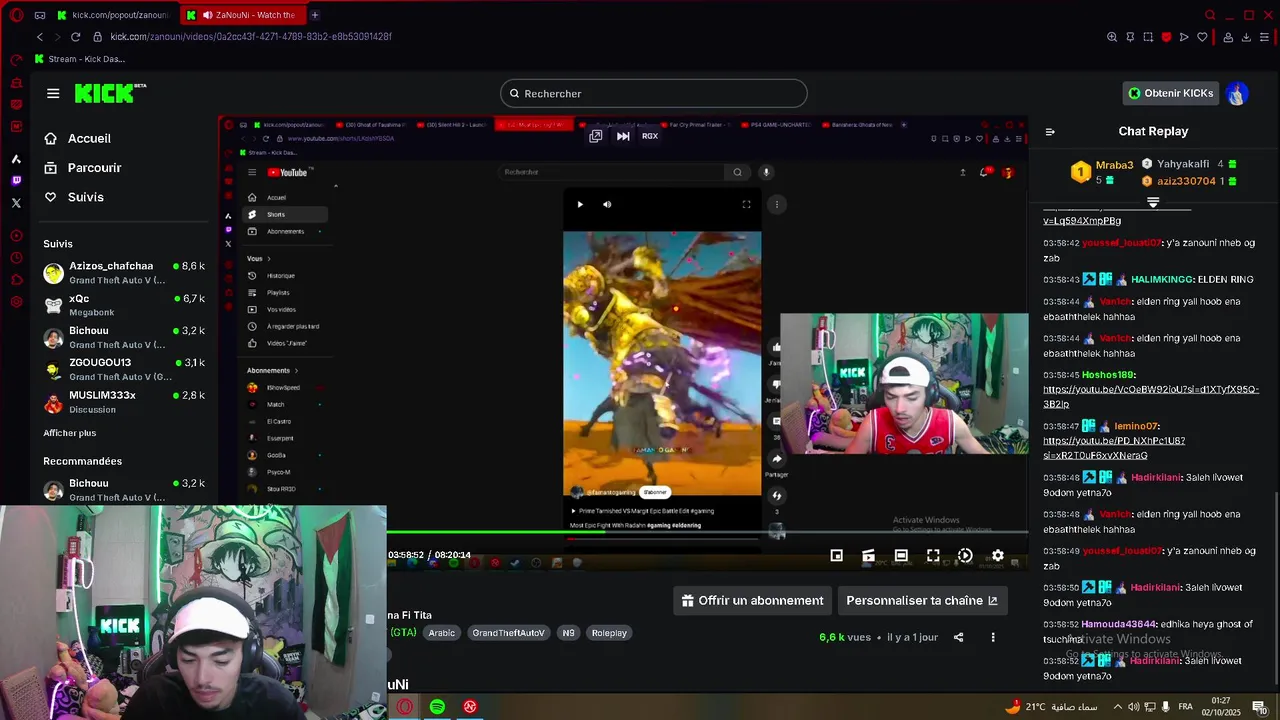Click the Opera GX logo menu
This screenshot has height=720, width=1280.
tap(16, 15)
